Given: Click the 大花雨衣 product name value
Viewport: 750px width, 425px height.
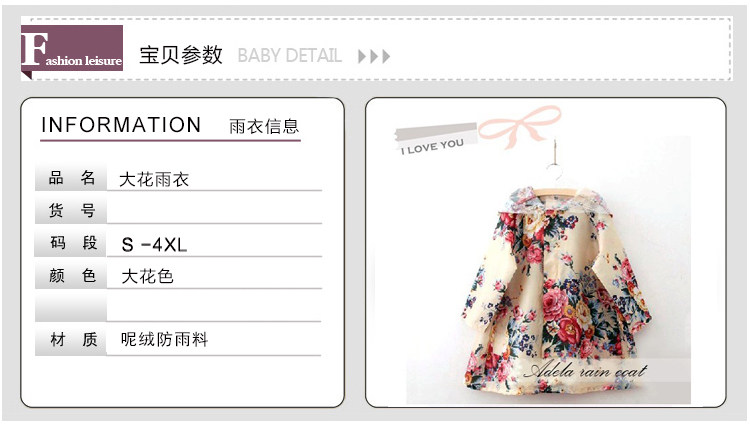Looking at the screenshot, I should [154, 180].
